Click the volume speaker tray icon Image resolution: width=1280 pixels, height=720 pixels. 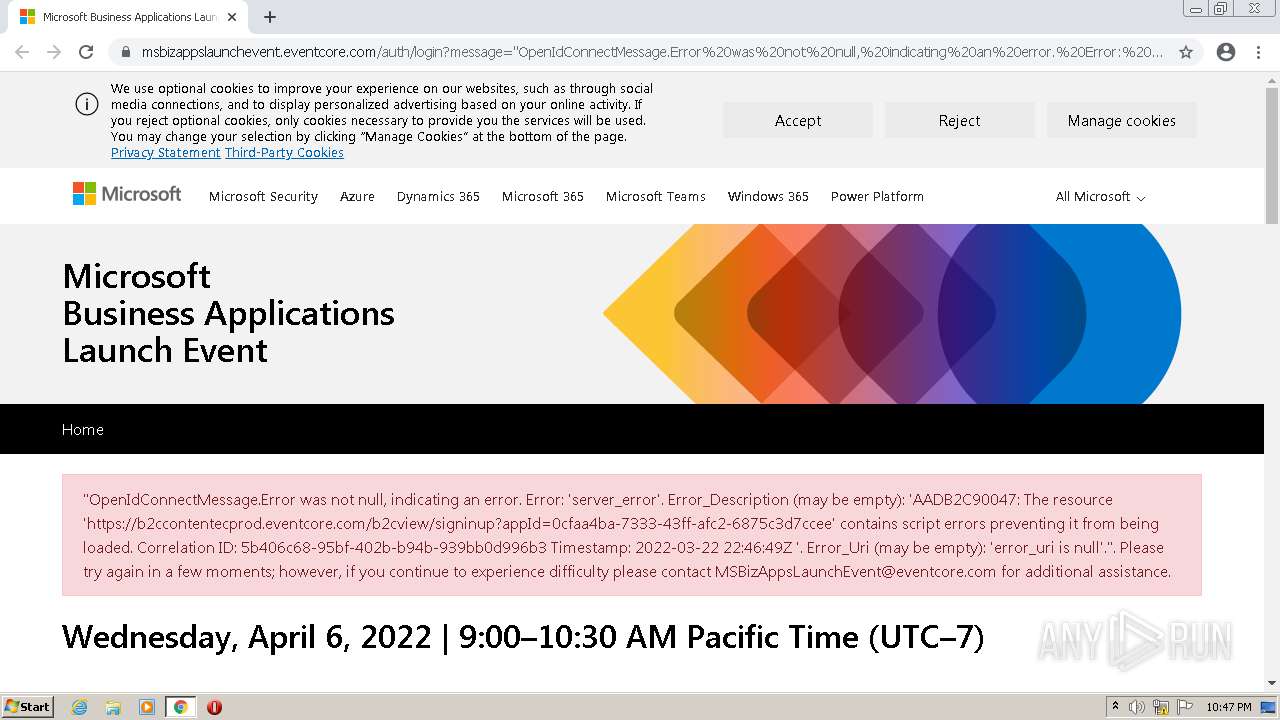pyautogui.click(x=1137, y=707)
